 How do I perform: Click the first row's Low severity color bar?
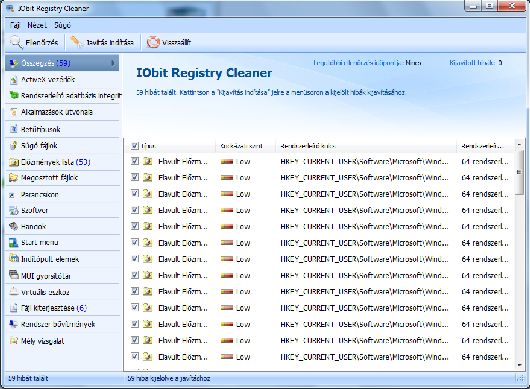pyautogui.click(x=227, y=162)
